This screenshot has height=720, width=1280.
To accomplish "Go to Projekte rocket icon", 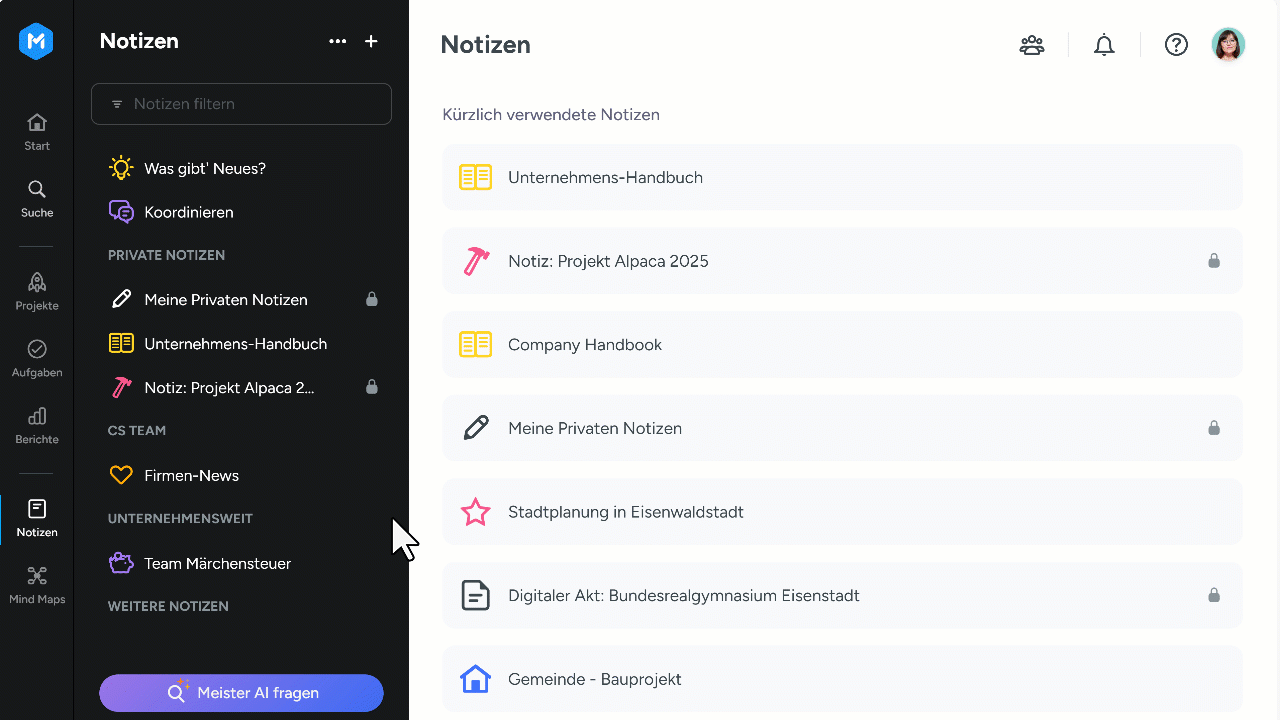I will 37,282.
